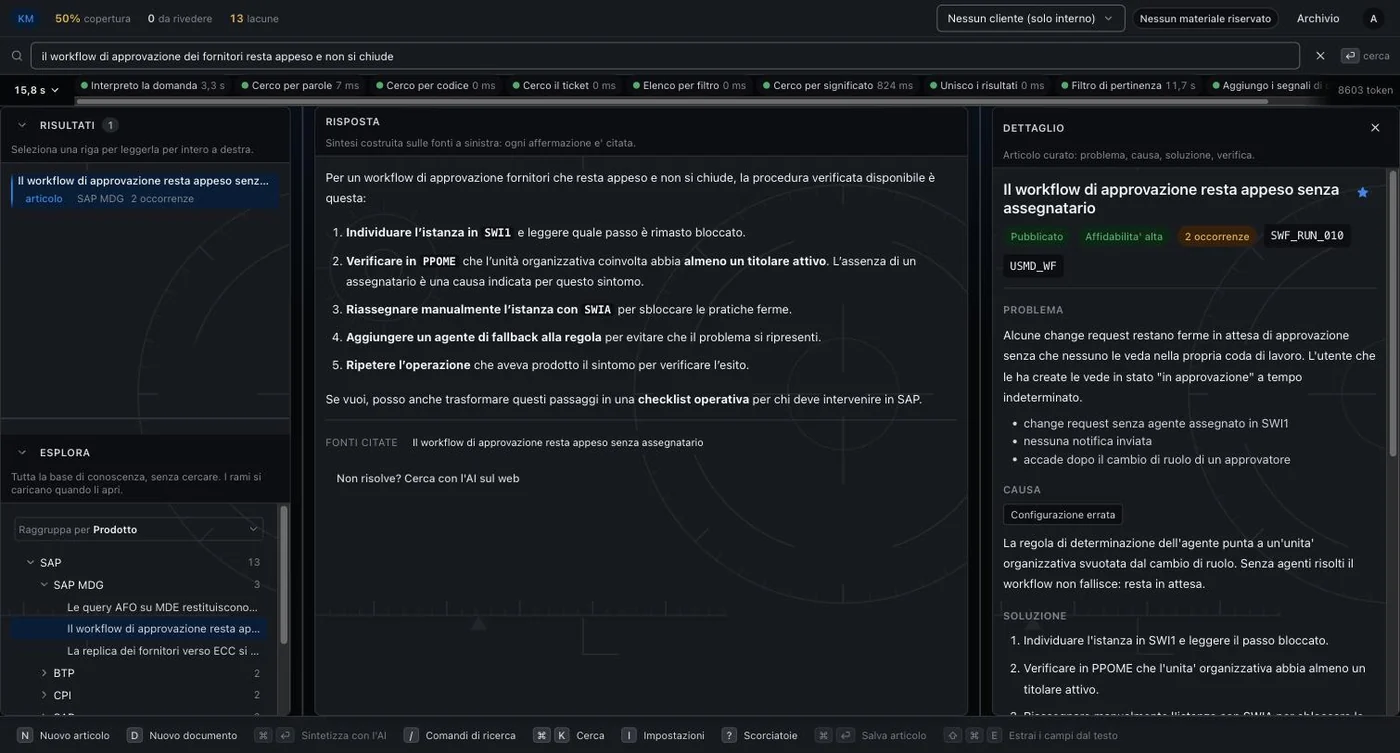
Task: Click the '2 occorrenze' badge in Dettaglio
Action: [x=1217, y=236]
